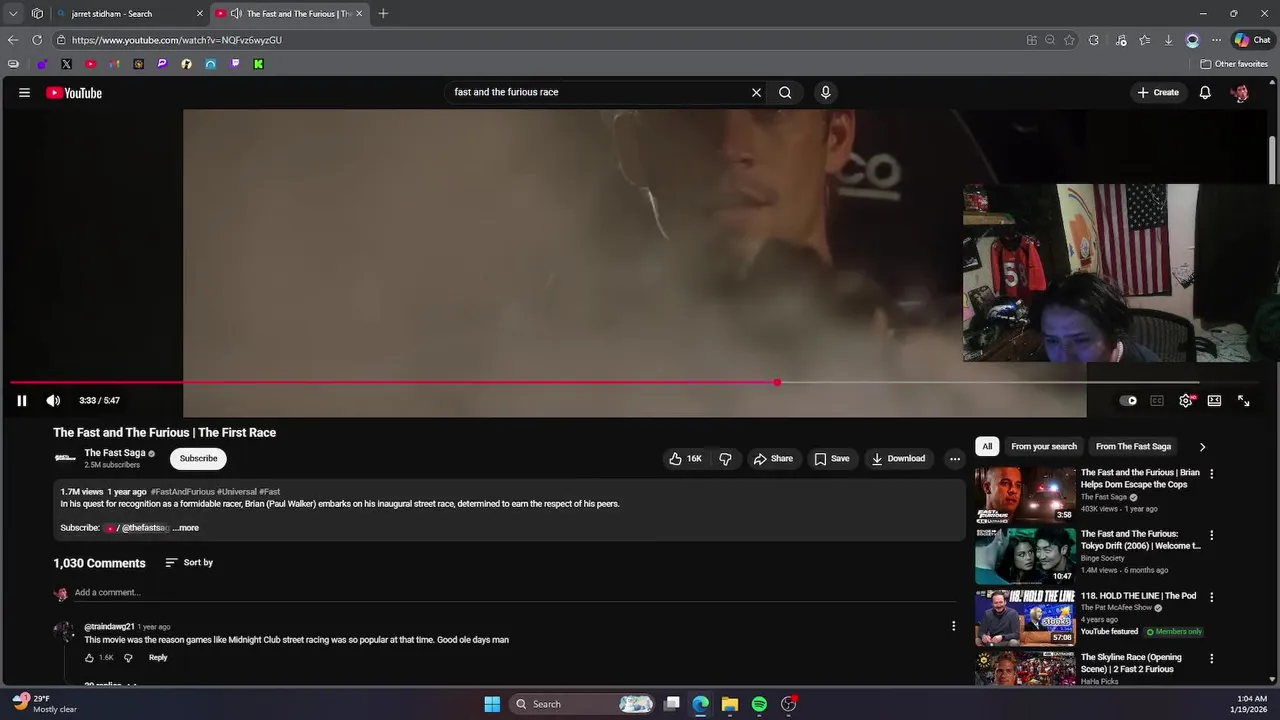
Task: Open options for Tokyo Drift video
Action: 1212,536
